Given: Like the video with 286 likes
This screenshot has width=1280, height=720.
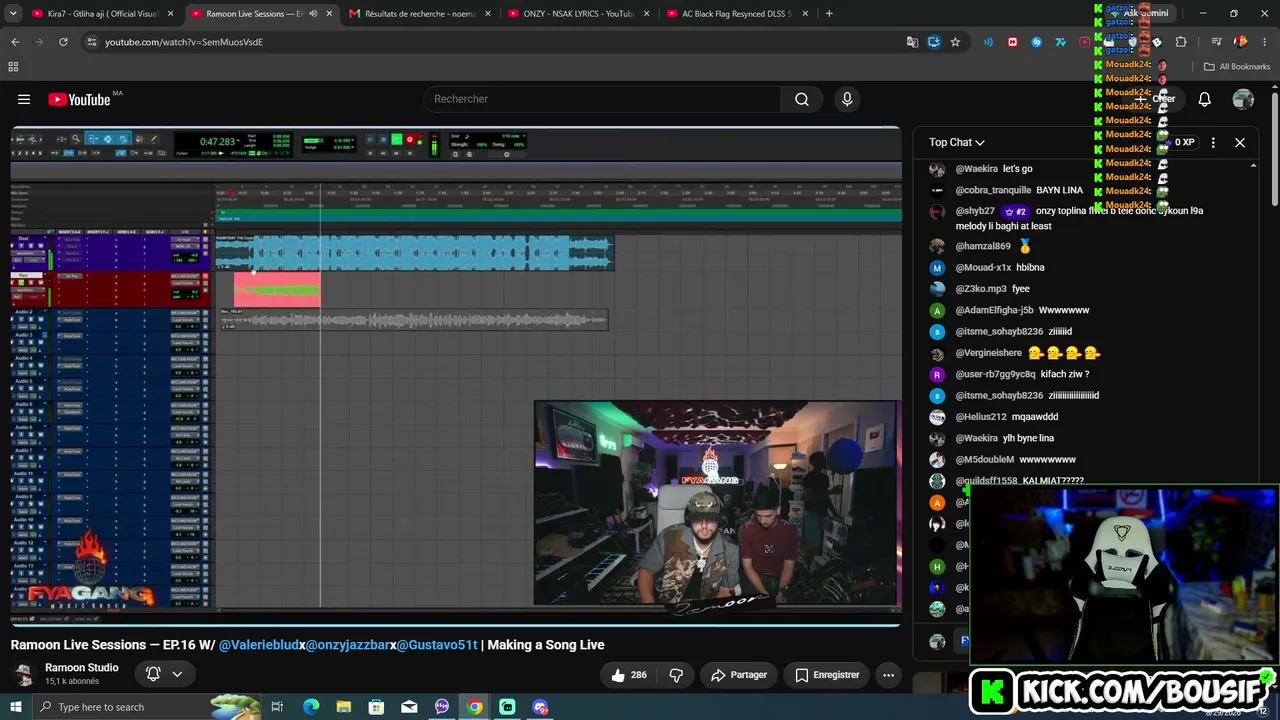Looking at the screenshot, I should click(629, 675).
